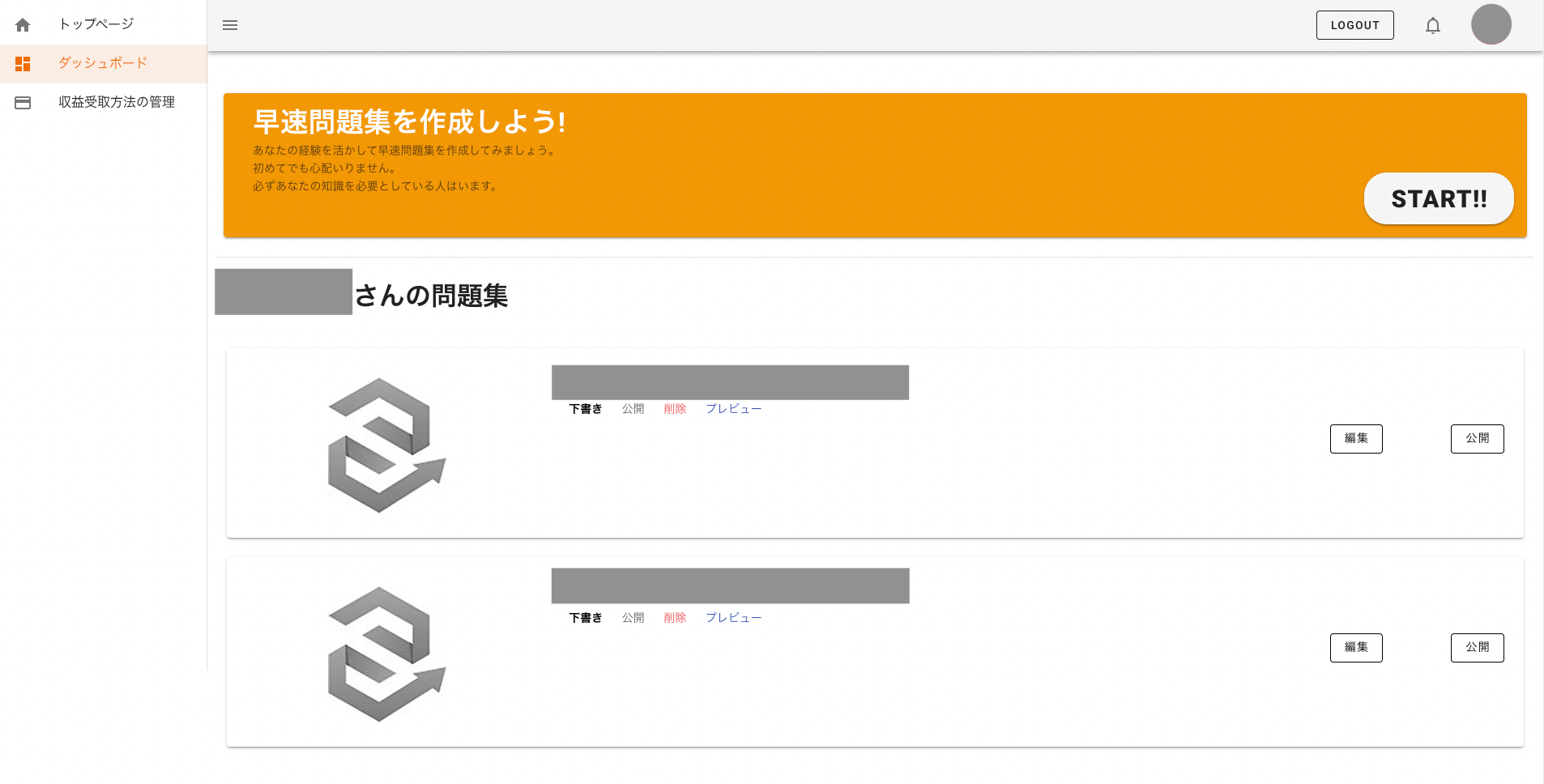1544x784 pixels.
Task: Open プレビュー link on first workbook
Action: [x=733, y=409]
